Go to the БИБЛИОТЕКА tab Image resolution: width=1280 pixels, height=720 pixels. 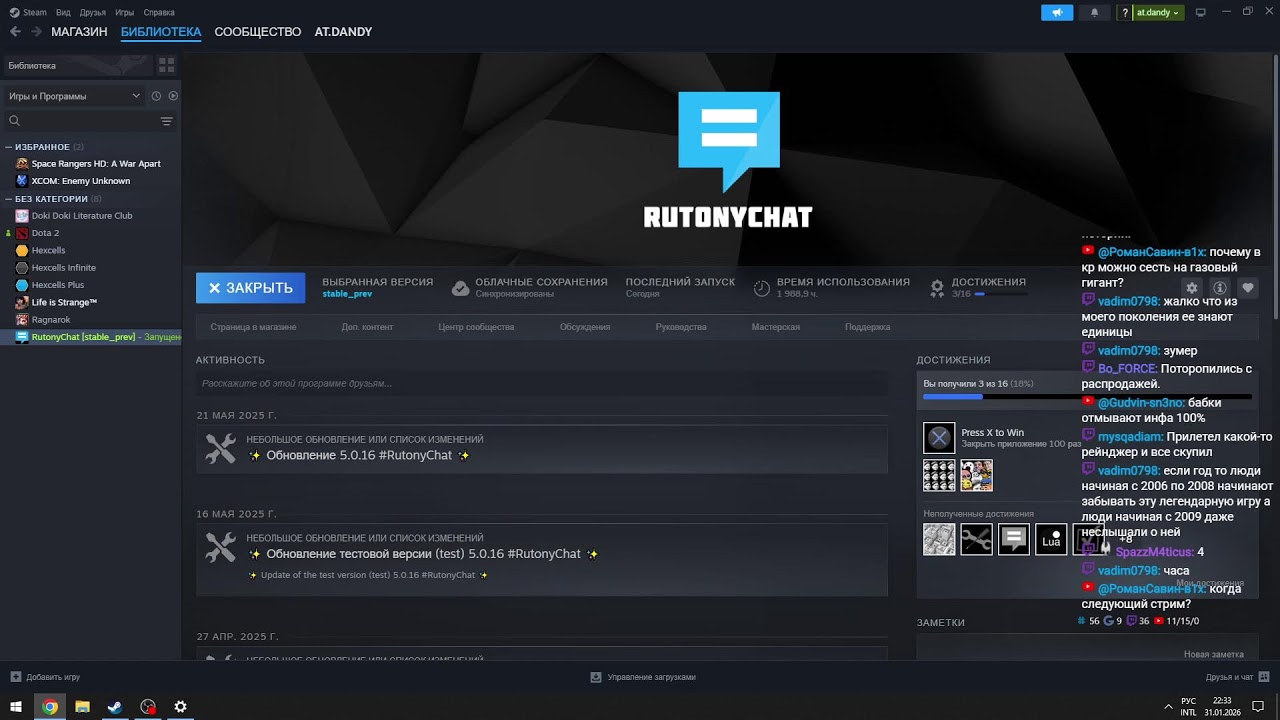161,32
